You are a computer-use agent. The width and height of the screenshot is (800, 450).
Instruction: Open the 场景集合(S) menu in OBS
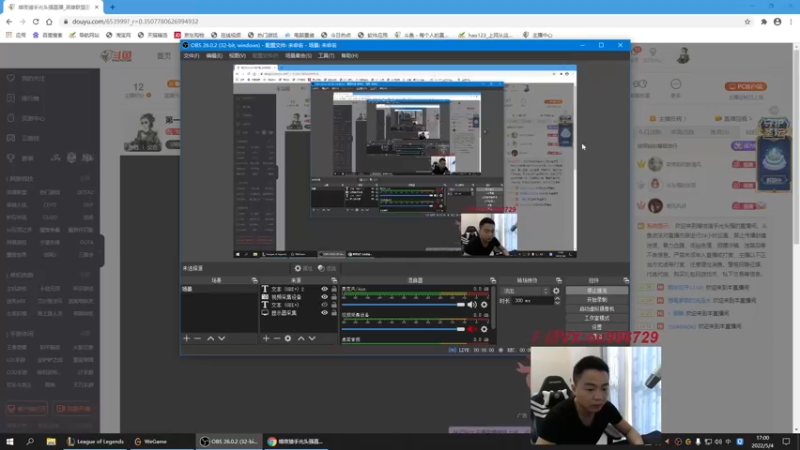[298, 56]
